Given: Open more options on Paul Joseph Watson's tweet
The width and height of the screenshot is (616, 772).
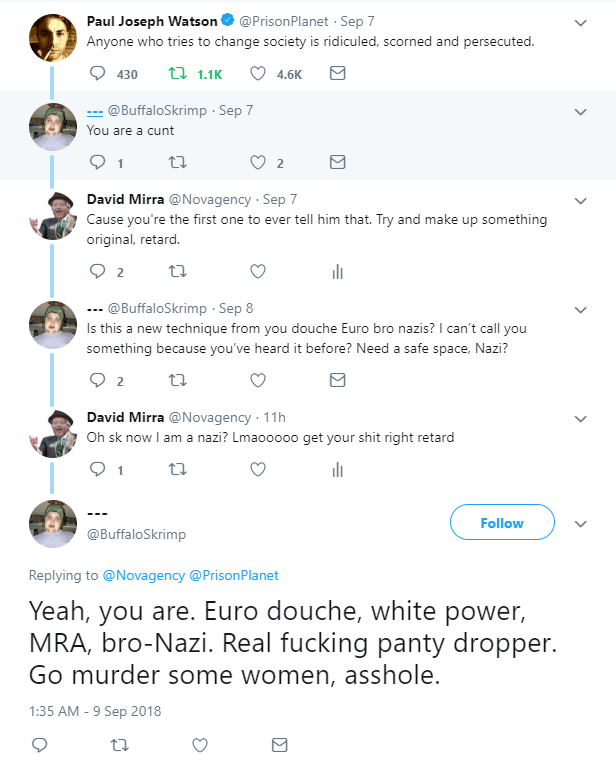Looking at the screenshot, I should pos(581,22).
